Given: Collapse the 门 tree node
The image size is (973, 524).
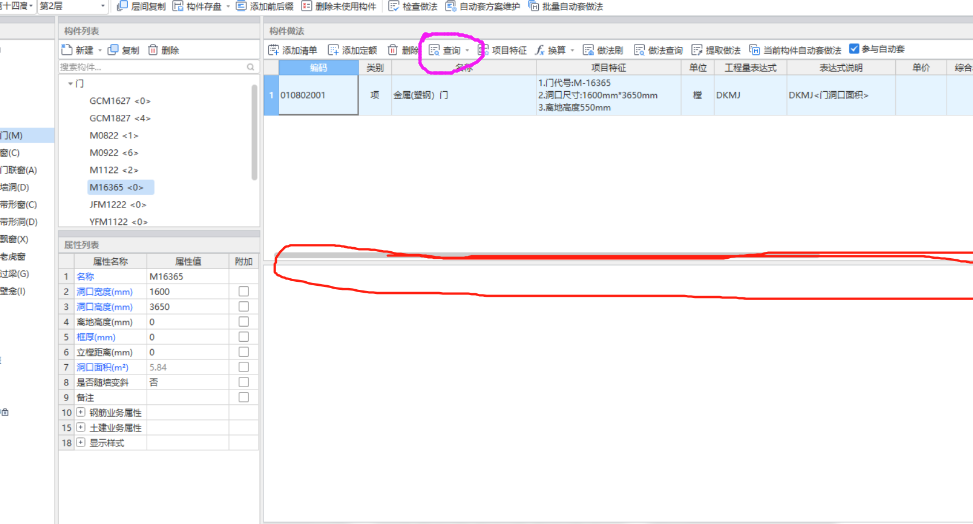Looking at the screenshot, I should point(70,83).
